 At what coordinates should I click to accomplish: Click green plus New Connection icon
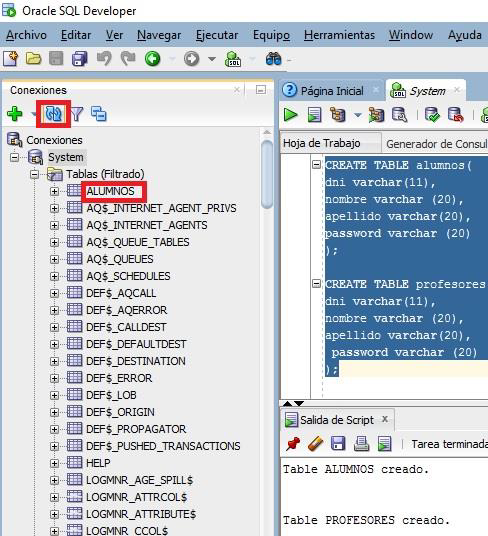point(15,114)
